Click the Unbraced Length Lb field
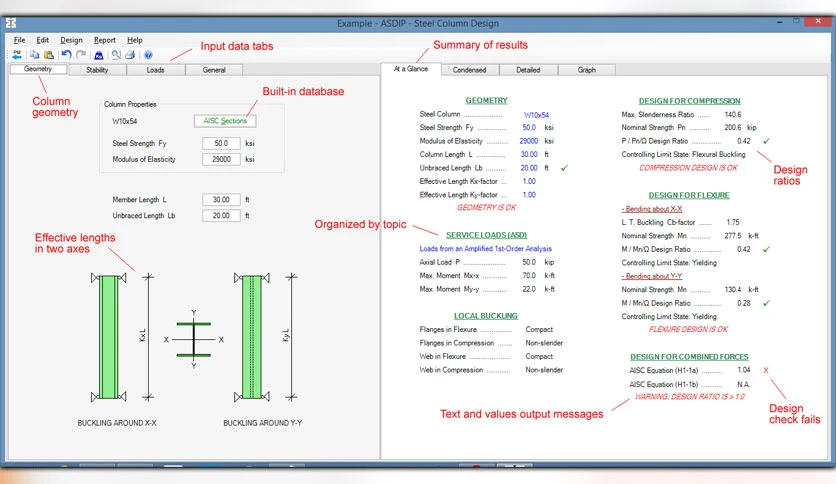Screen dimensions: 836x484 click(221, 215)
